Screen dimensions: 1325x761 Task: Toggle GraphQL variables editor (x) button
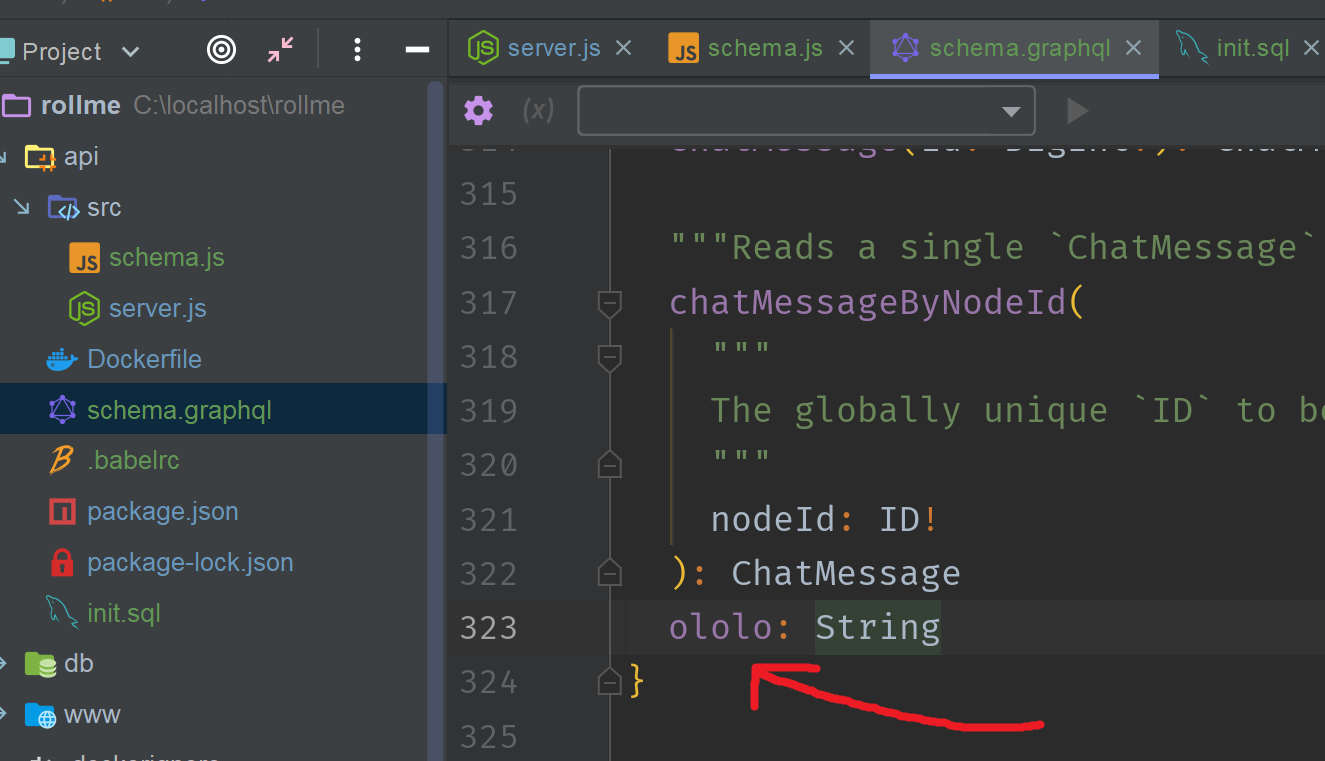538,110
